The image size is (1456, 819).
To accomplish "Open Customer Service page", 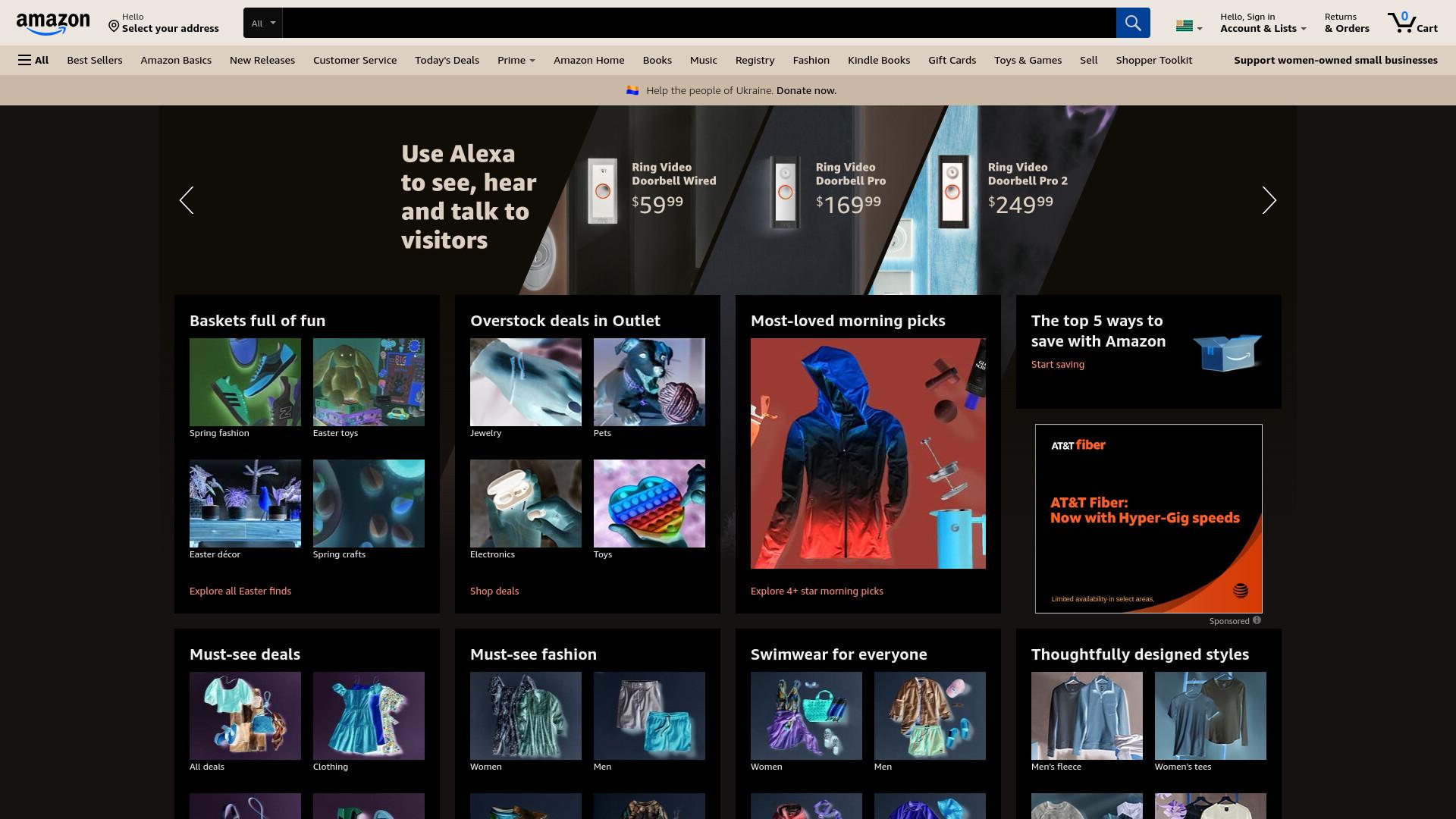I will tap(355, 60).
